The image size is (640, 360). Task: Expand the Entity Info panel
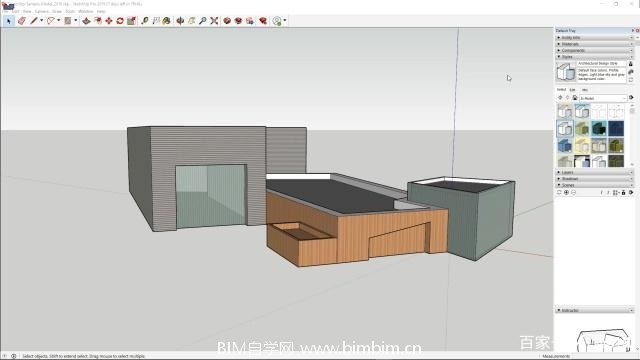594,38
